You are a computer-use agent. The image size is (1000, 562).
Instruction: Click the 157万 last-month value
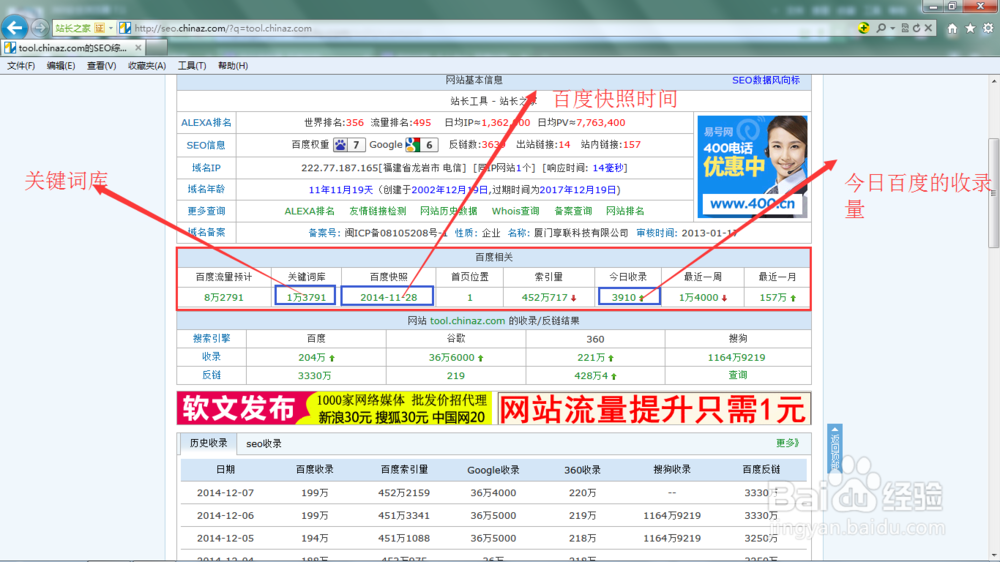point(773,297)
